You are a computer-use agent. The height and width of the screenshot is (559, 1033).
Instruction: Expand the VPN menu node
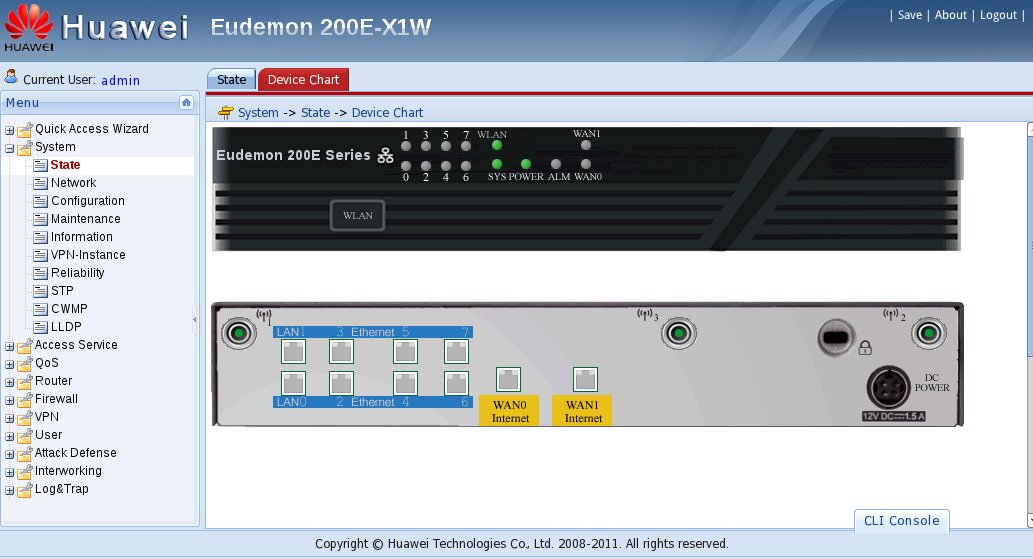(10, 418)
